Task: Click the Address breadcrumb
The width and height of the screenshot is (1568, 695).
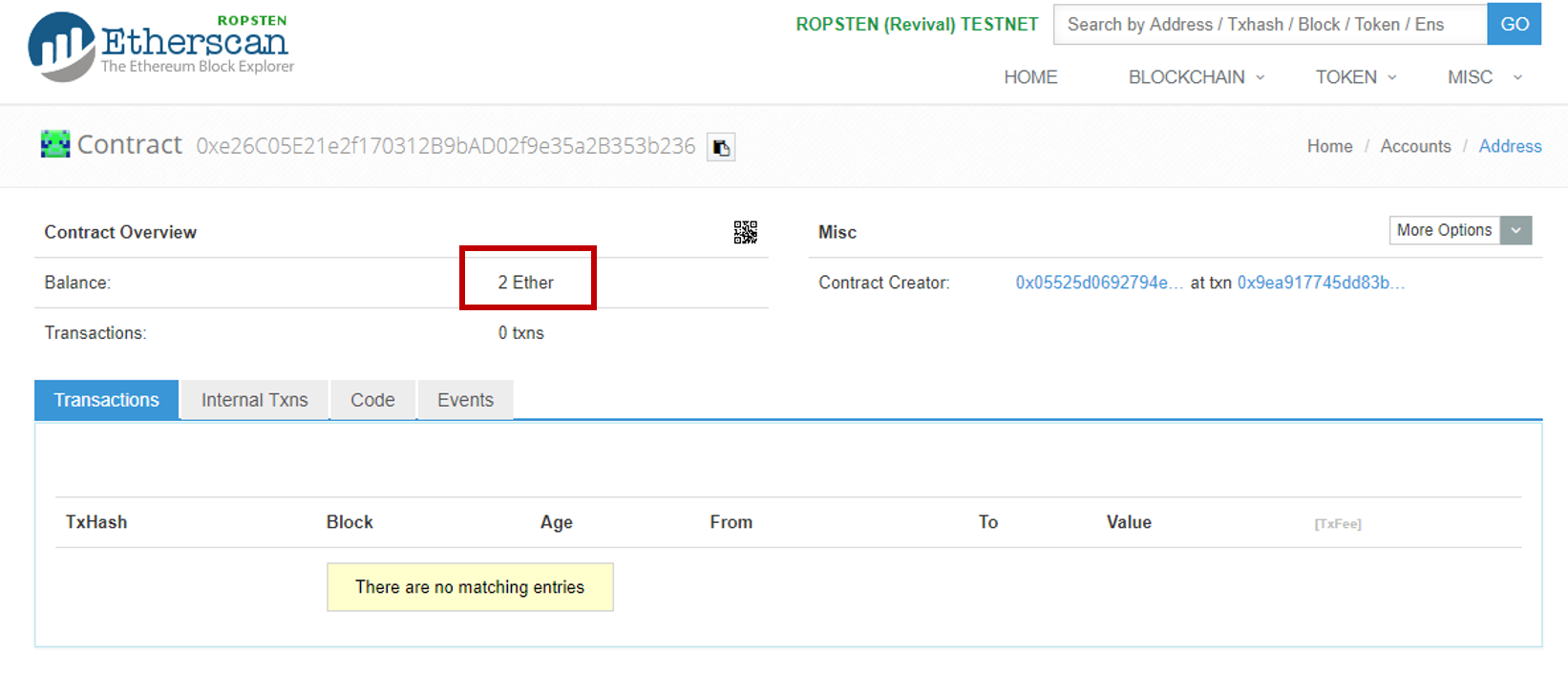Action: coord(1510,146)
